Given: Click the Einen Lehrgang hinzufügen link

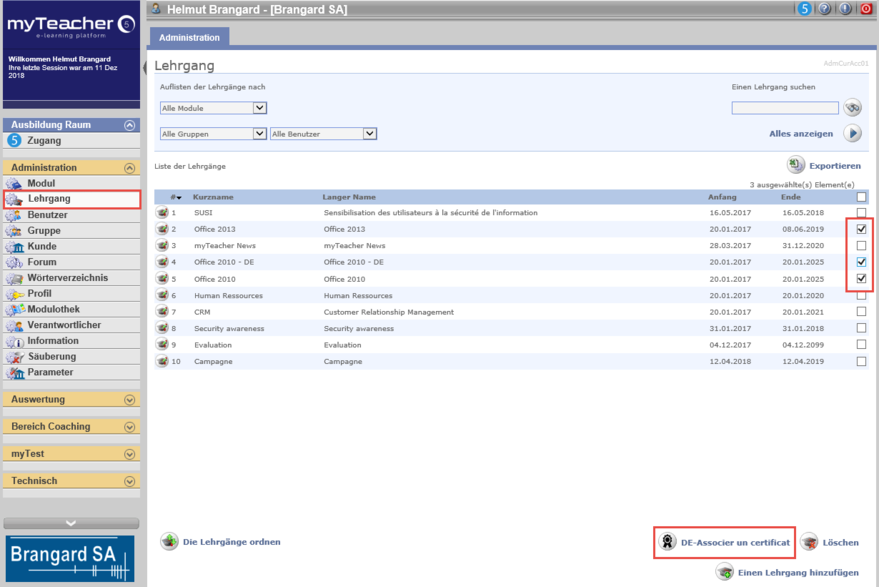Looking at the screenshot, I should click(798, 573).
